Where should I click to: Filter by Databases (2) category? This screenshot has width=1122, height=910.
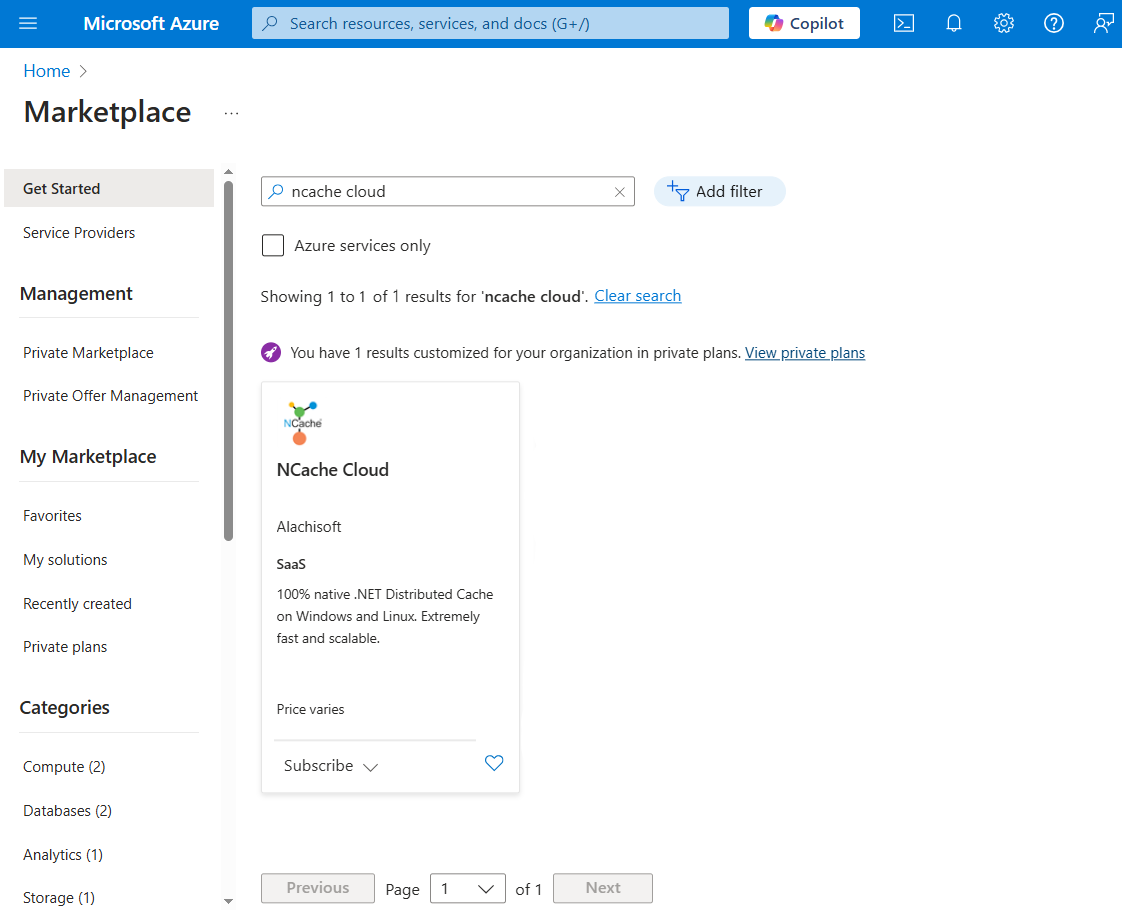(67, 811)
